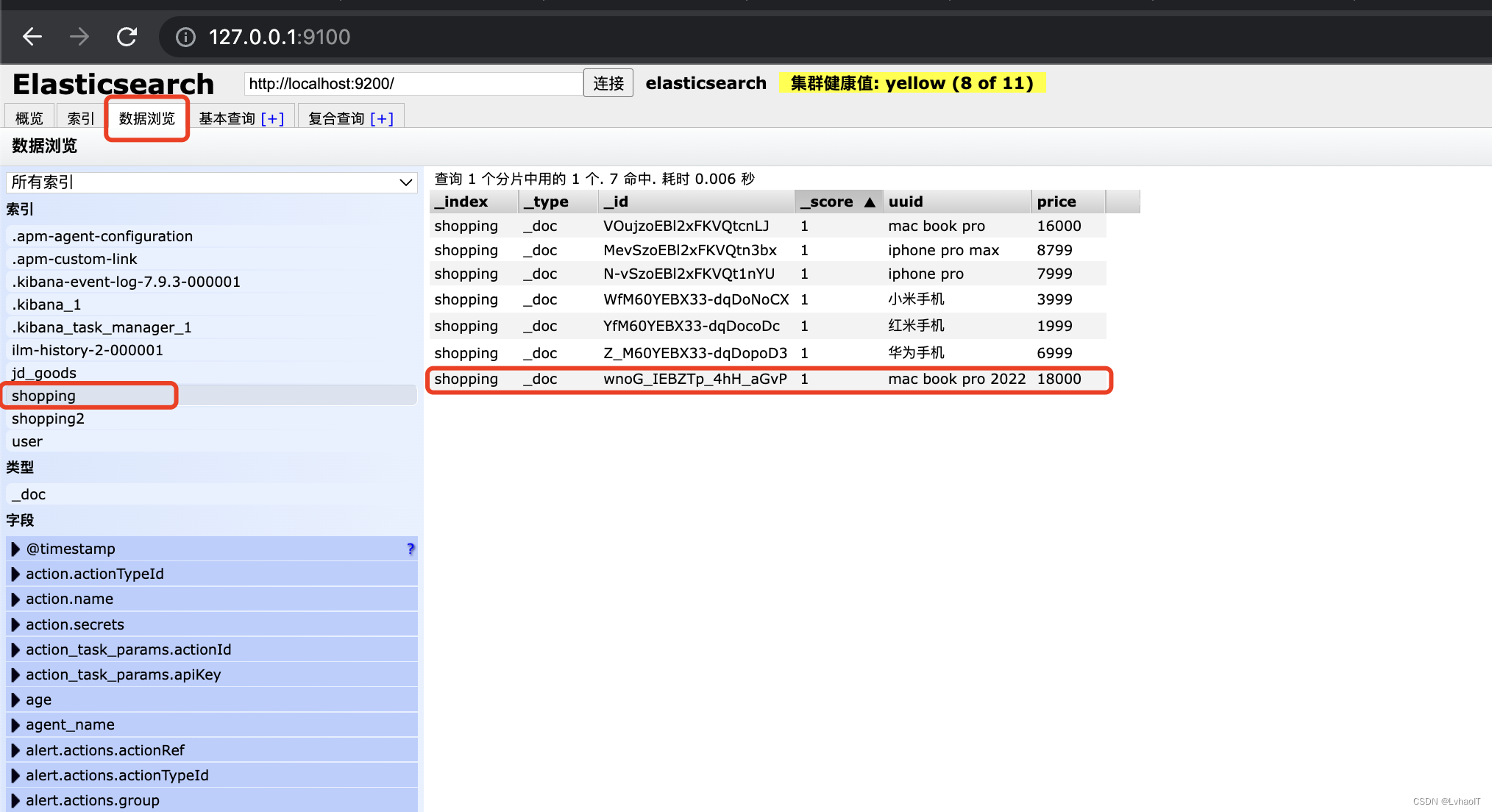Add a new 复合查询 tab with [+]
The width and height of the screenshot is (1492, 812).
(x=382, y=118)
